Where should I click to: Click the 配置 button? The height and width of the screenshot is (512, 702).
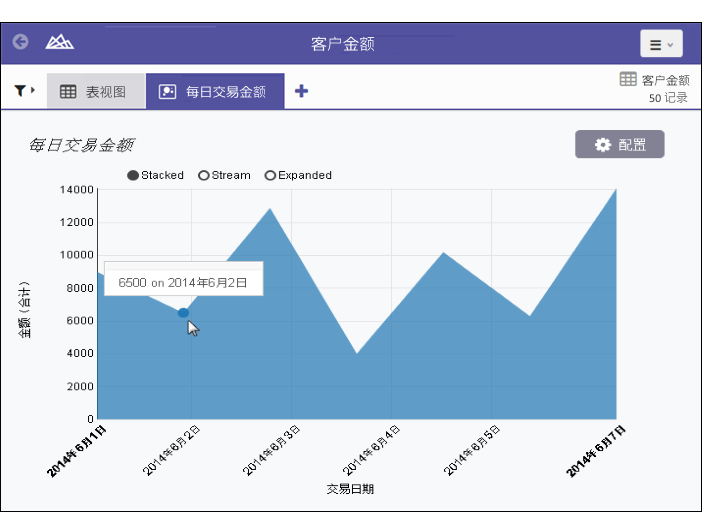[619, 145]
